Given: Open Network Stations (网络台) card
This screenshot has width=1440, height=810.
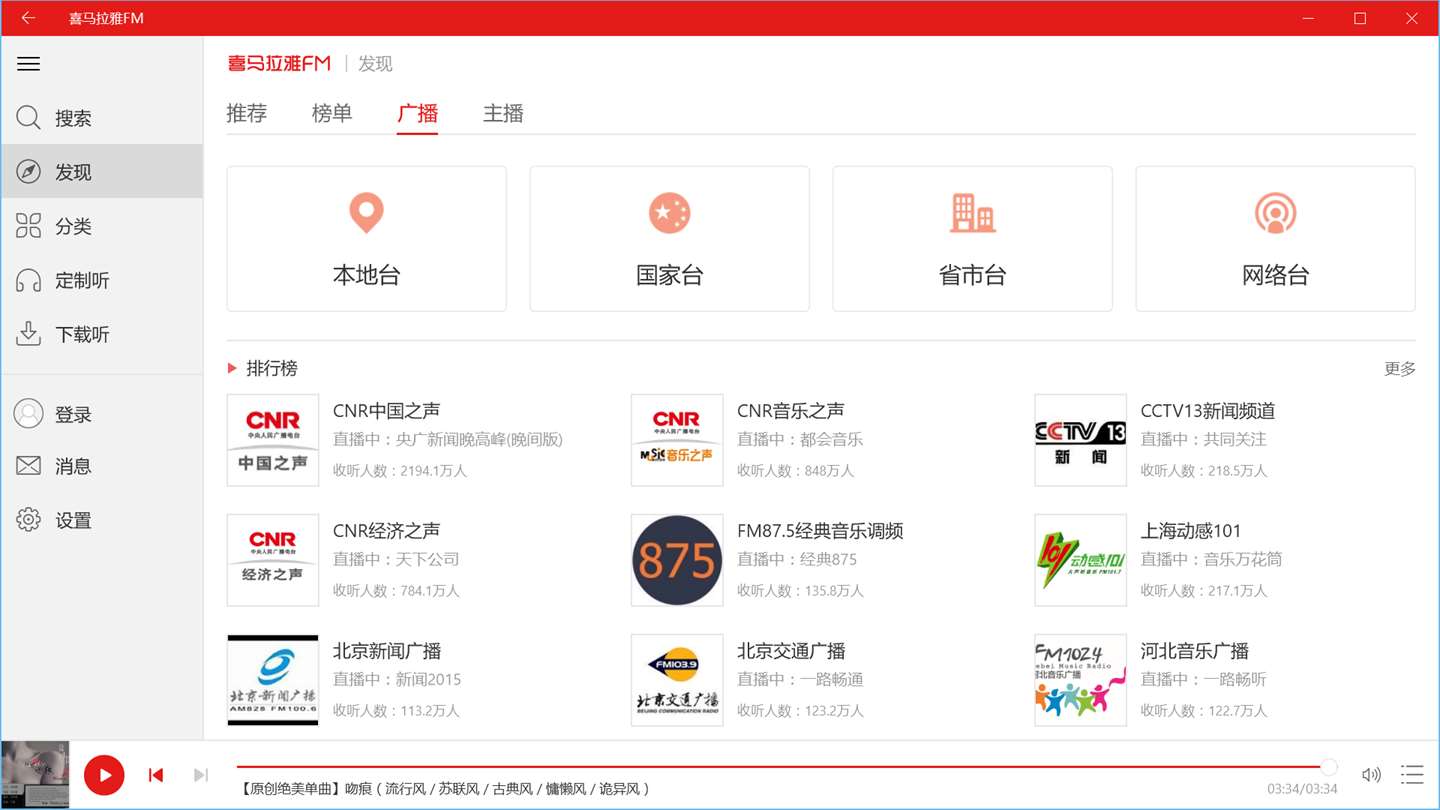Looking at the screenshot, I should (x=1275, y=239).
